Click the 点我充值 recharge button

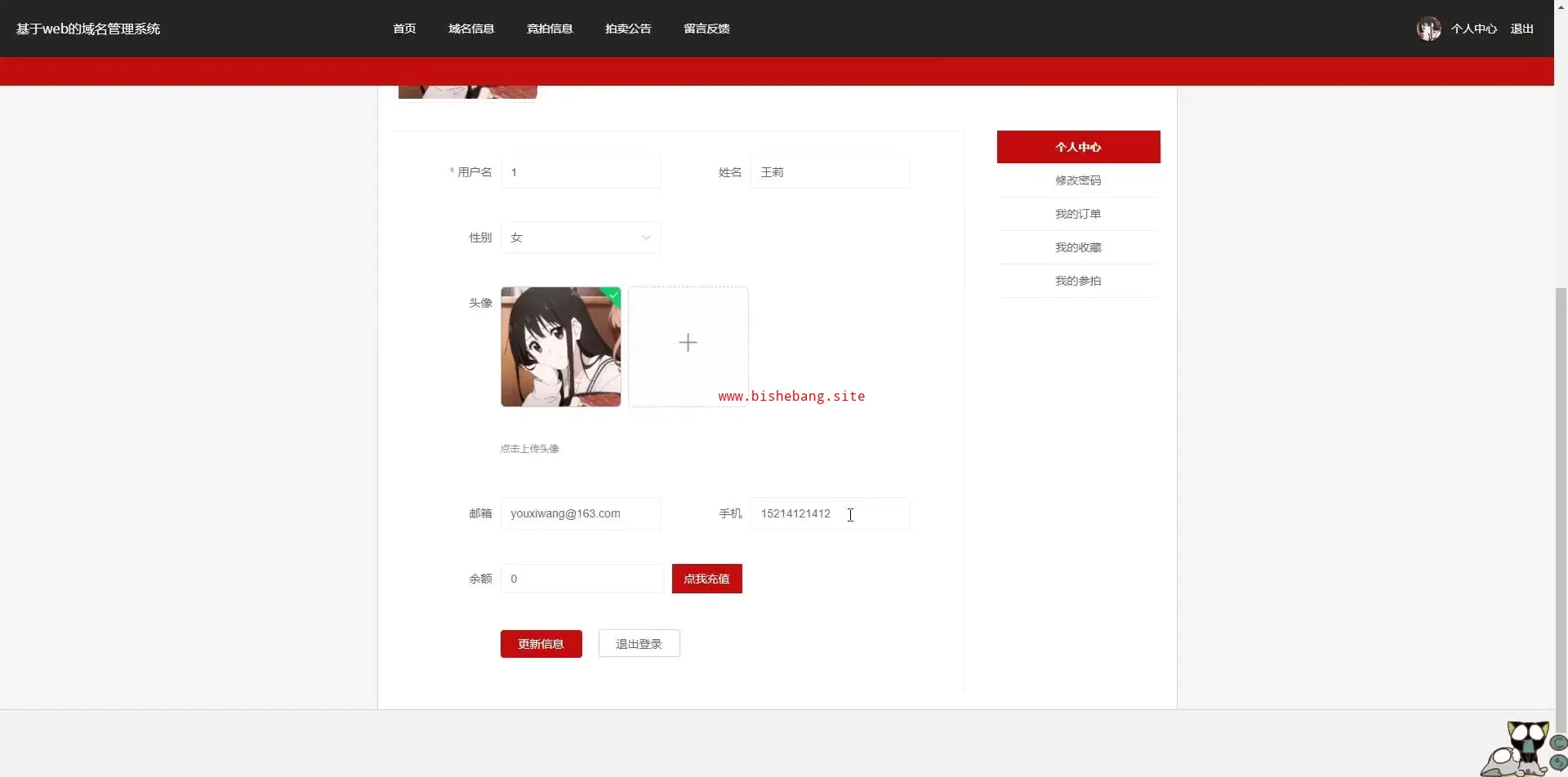tap(707, 579)
